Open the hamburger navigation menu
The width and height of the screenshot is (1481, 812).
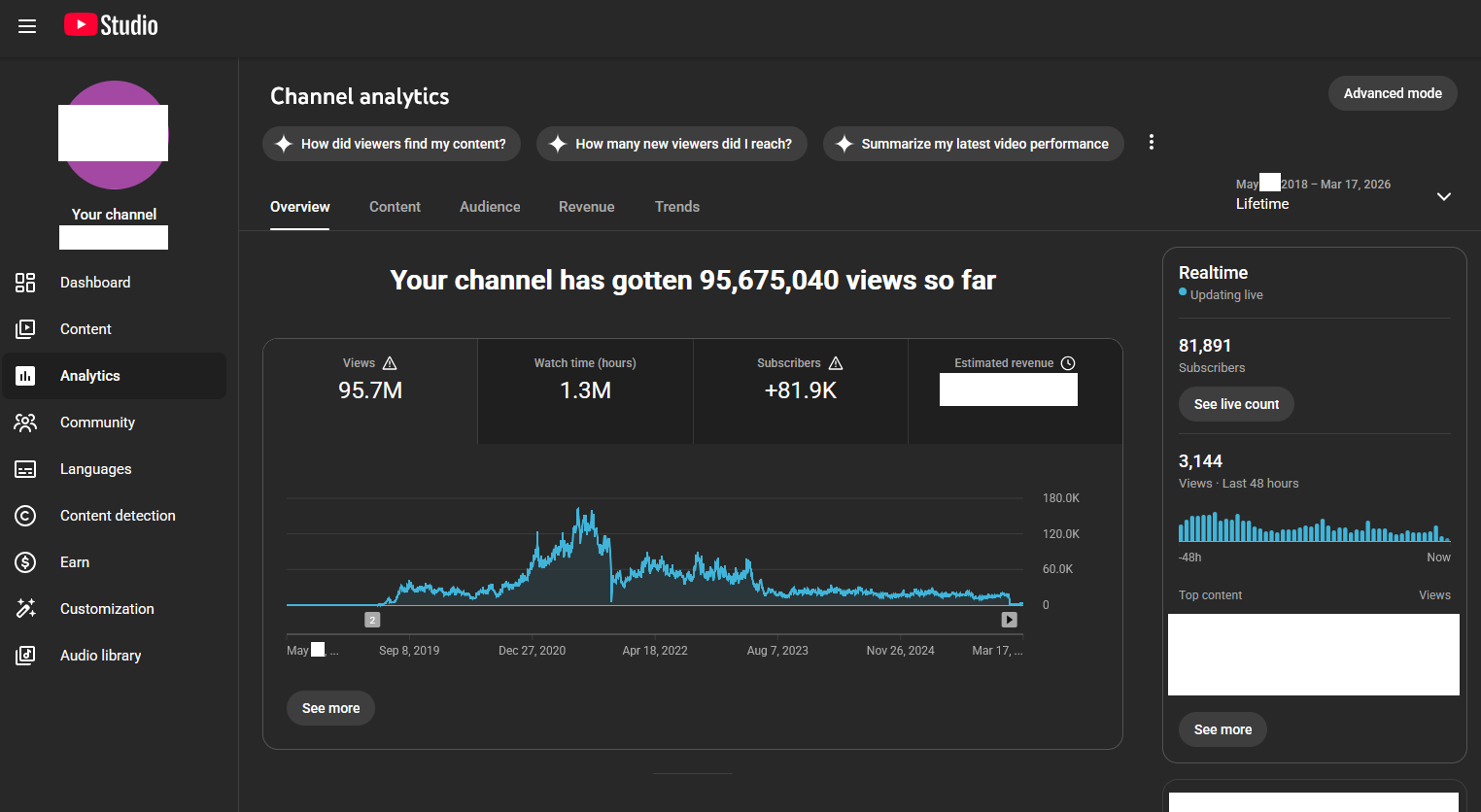coord(27,26)
